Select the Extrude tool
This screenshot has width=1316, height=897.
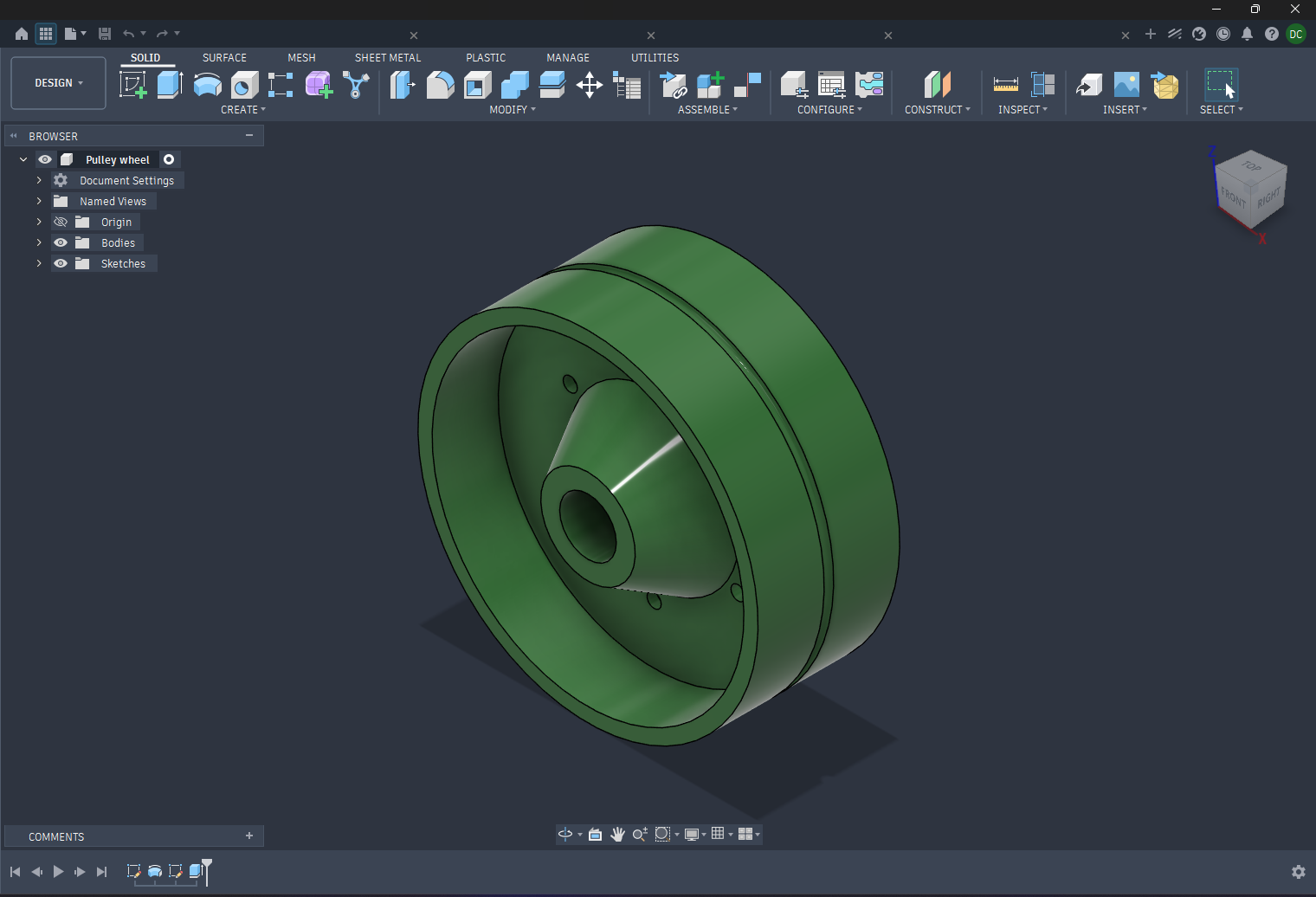point(170,85)
